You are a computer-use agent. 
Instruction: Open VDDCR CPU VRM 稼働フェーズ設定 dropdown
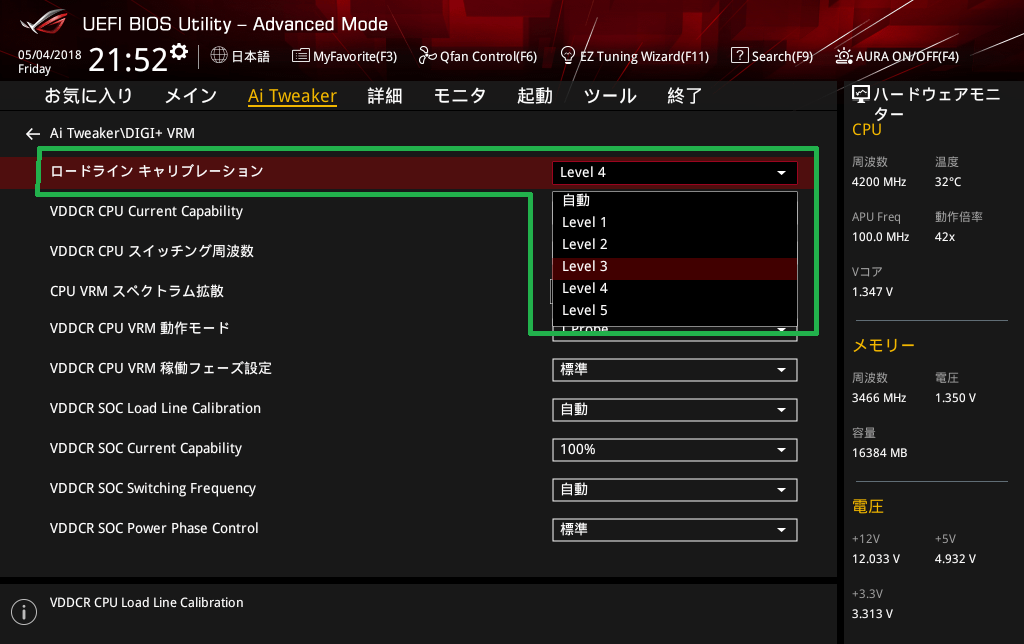click(675, 370)
